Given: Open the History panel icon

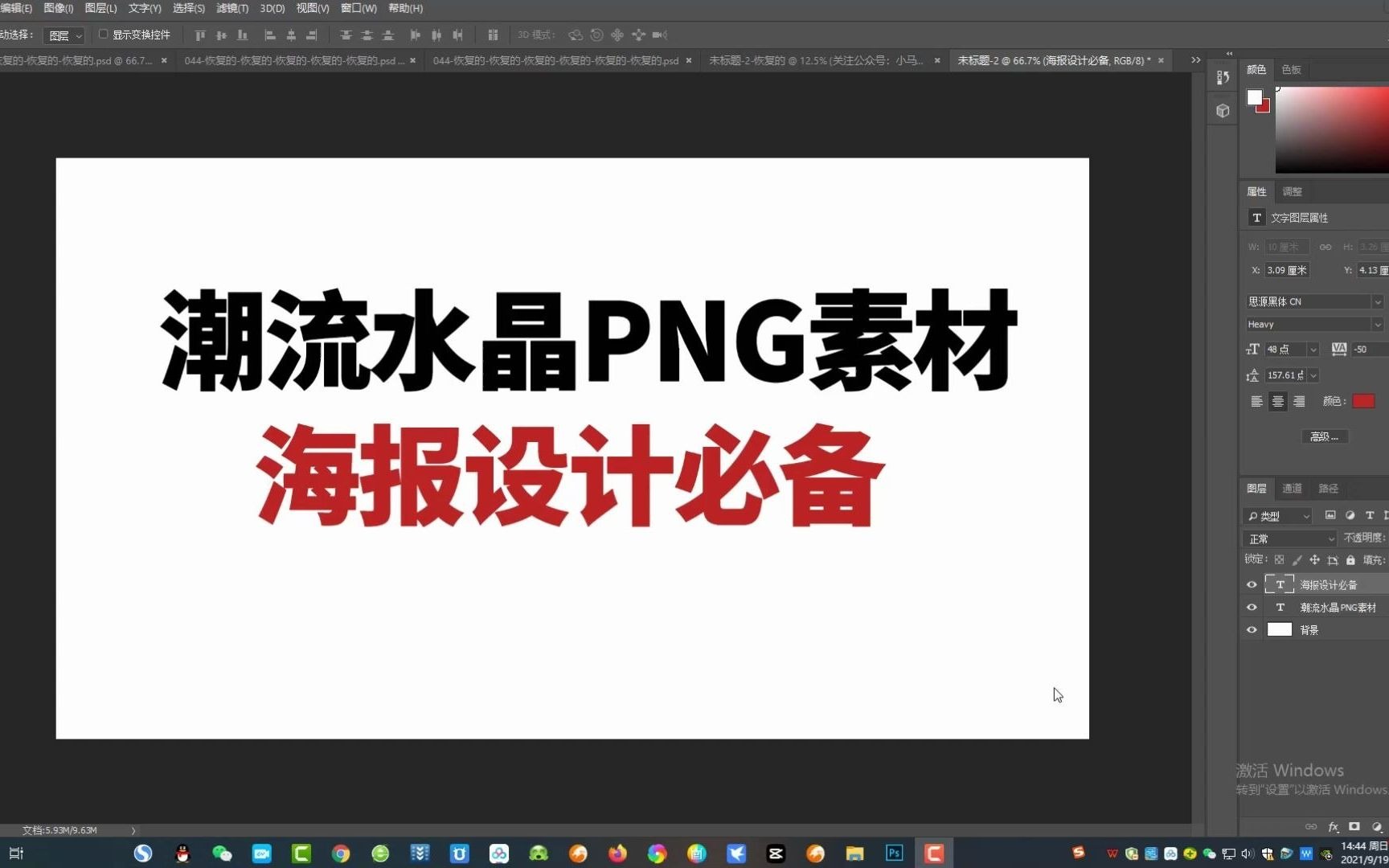Looking at the screenshot, I should pyautogui.click(x=1223, y=77).
